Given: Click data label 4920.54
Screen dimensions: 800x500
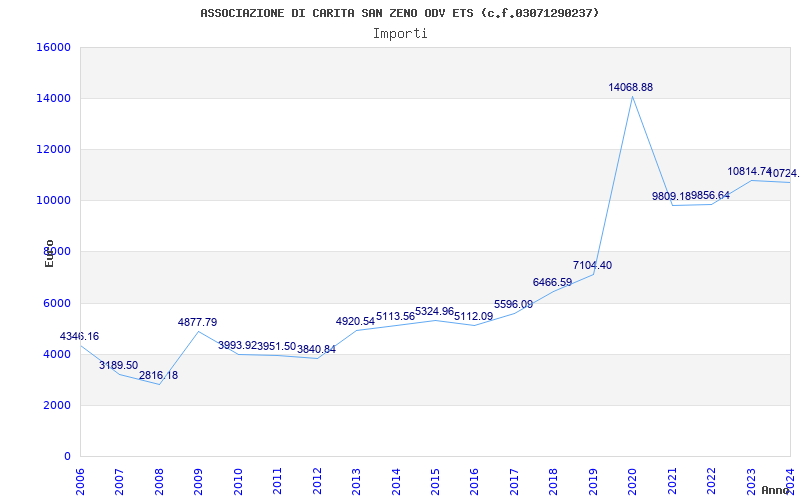Looking at the screenshot, I should pos(356,321).
